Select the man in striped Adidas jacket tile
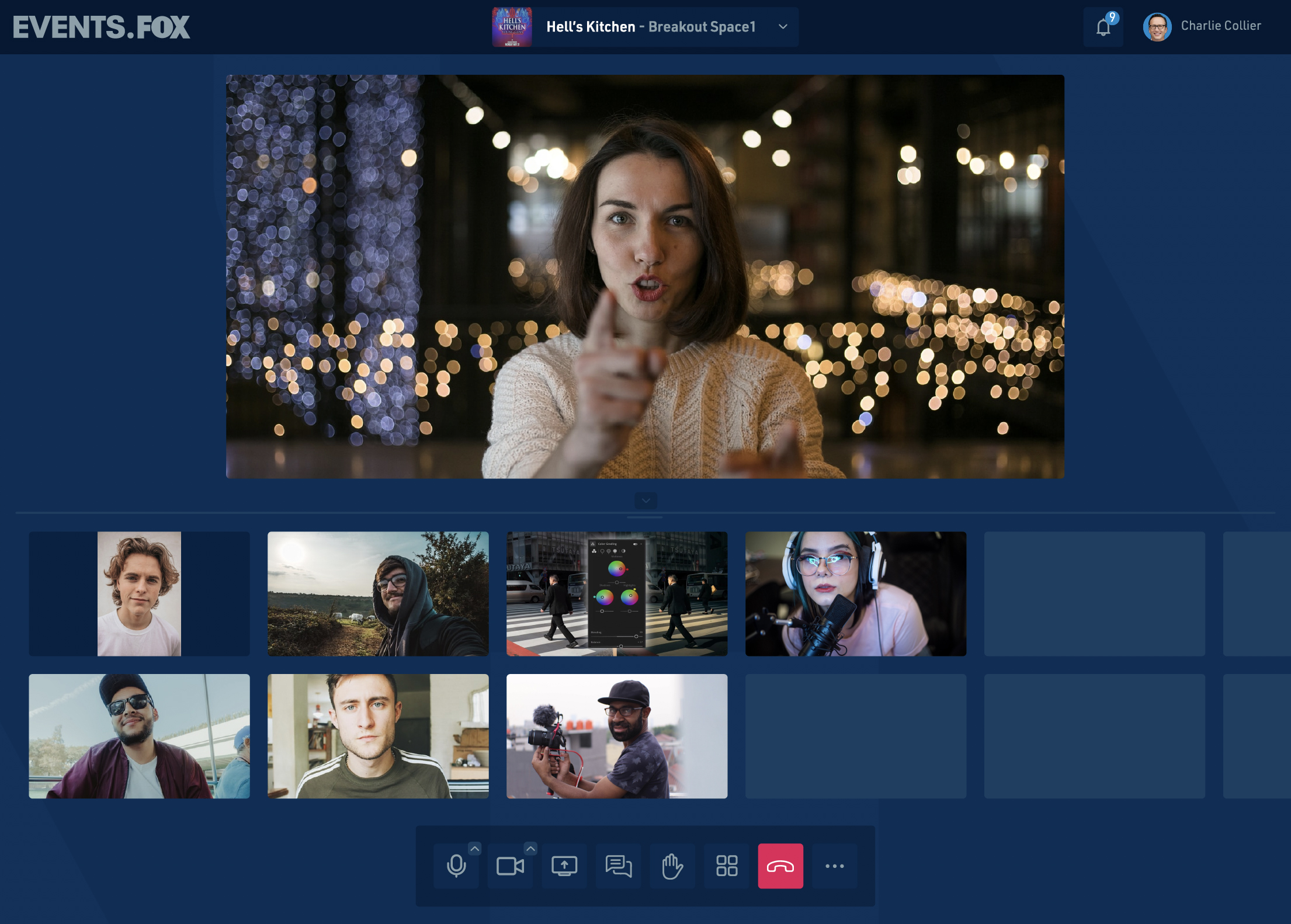 378,737
